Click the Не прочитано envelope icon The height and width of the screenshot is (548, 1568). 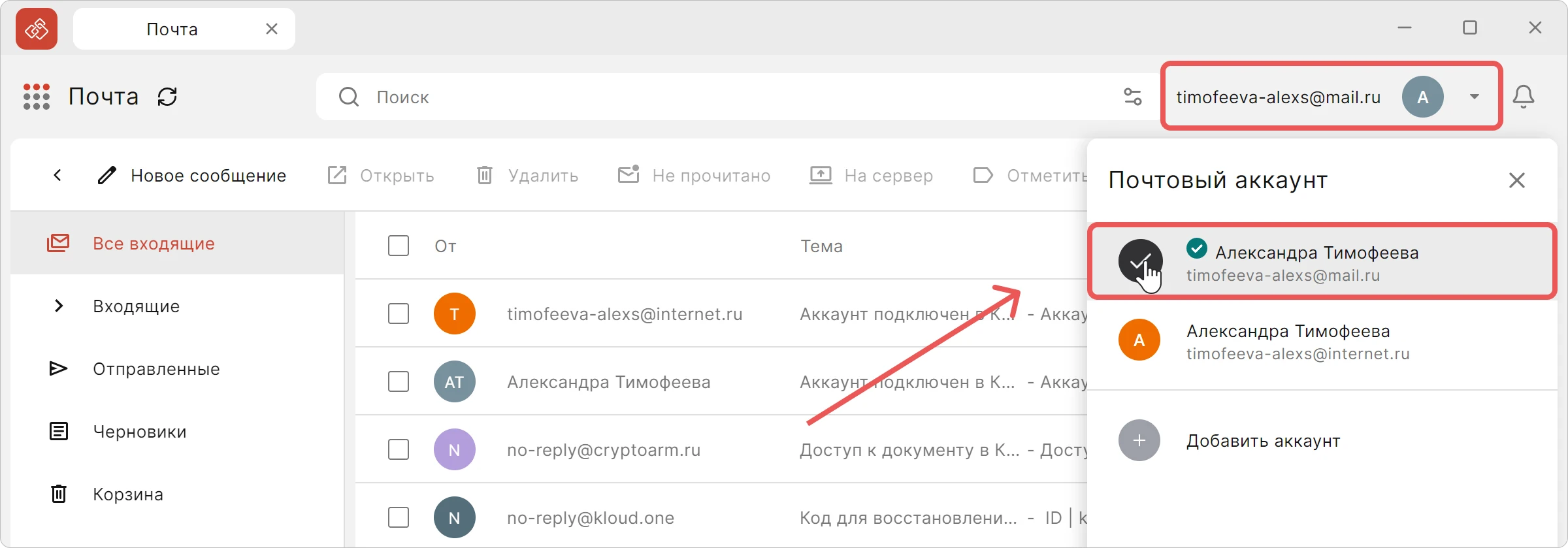pos(629,174)
